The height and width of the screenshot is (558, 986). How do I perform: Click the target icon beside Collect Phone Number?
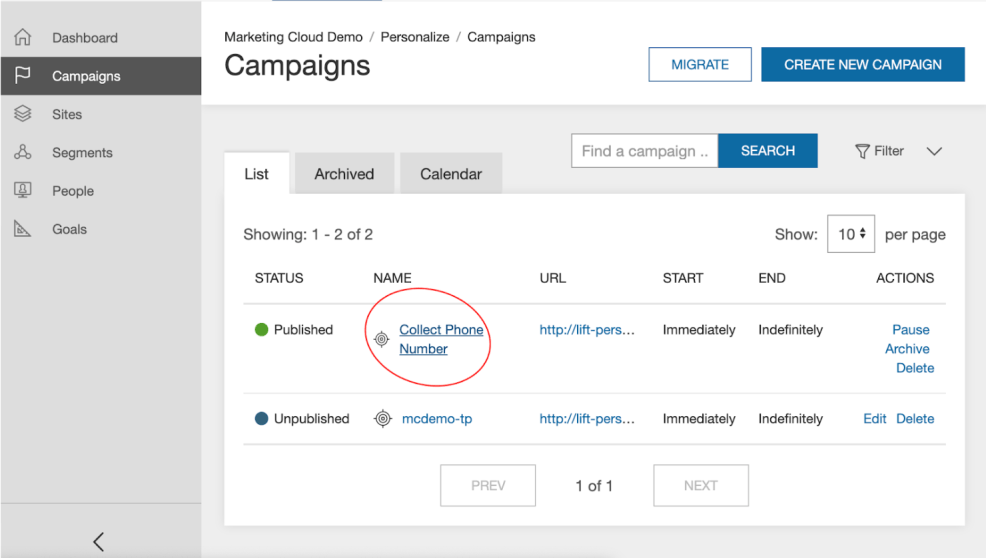381,339
